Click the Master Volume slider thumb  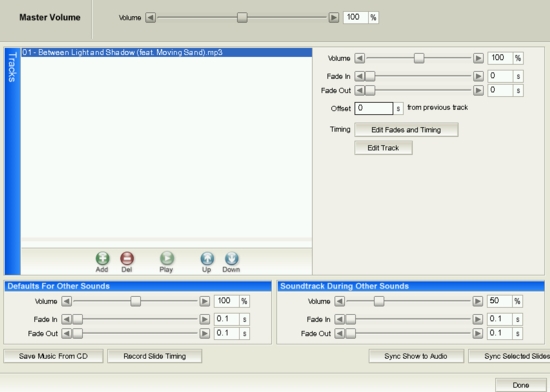pyautogui.click(x=242, y=17)
